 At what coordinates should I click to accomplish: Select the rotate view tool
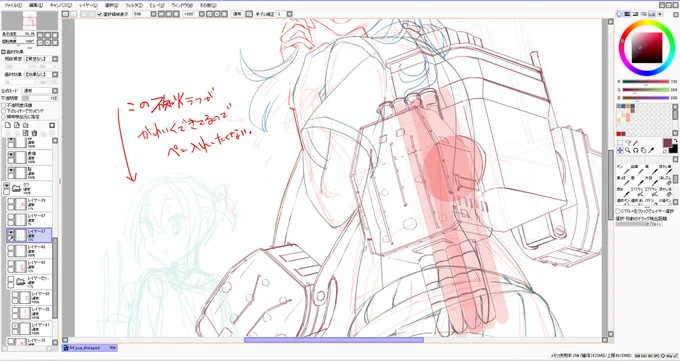[636, 150]
